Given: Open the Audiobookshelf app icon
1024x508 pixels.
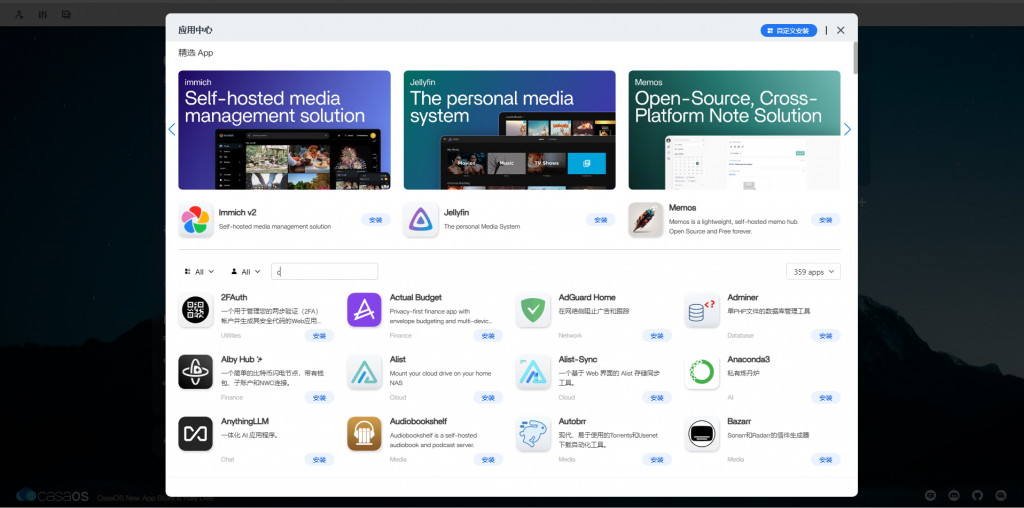Looking at the screenshot, I should [364, 434].
